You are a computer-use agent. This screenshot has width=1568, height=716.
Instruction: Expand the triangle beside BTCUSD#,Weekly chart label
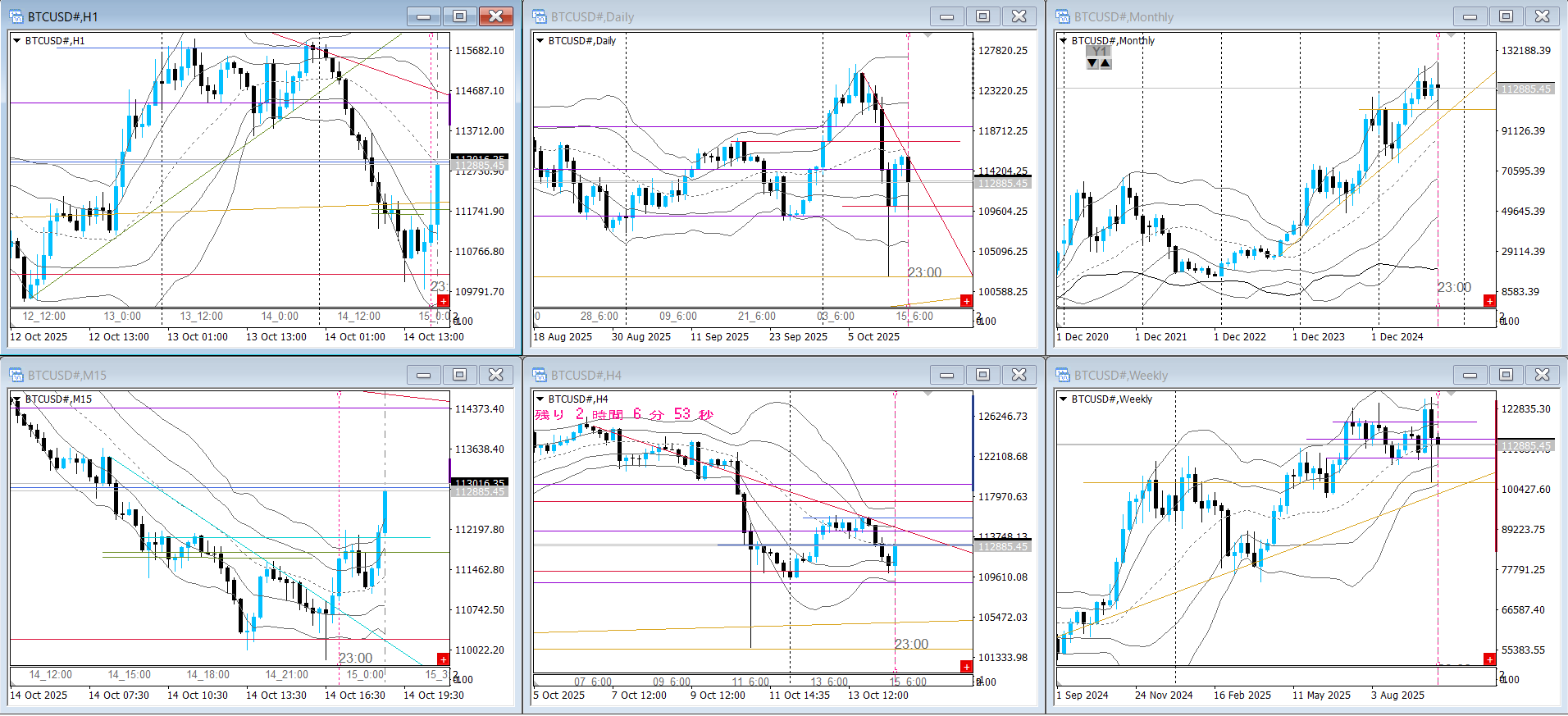pos(1063,399)
